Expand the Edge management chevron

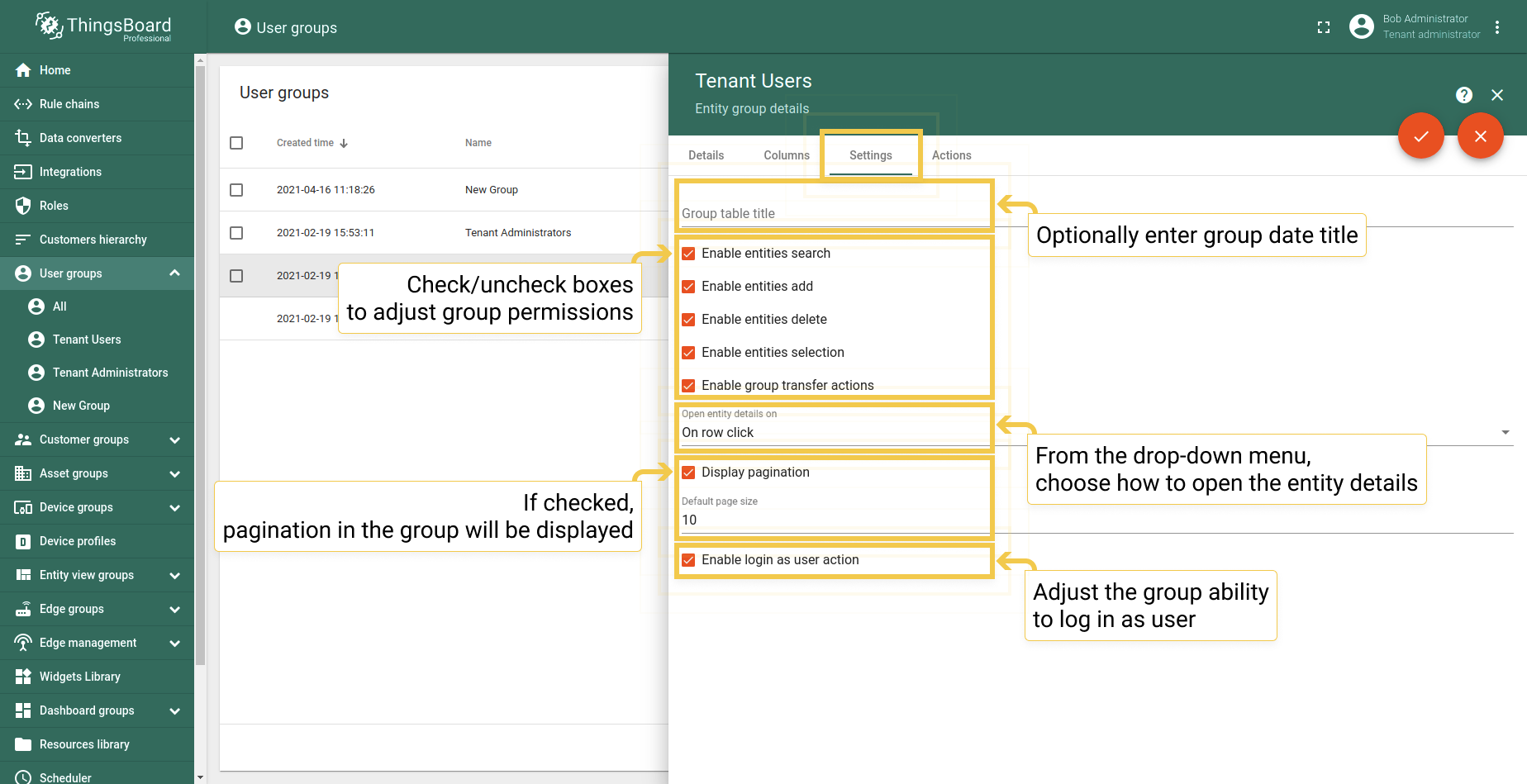(x=174, y=644)
